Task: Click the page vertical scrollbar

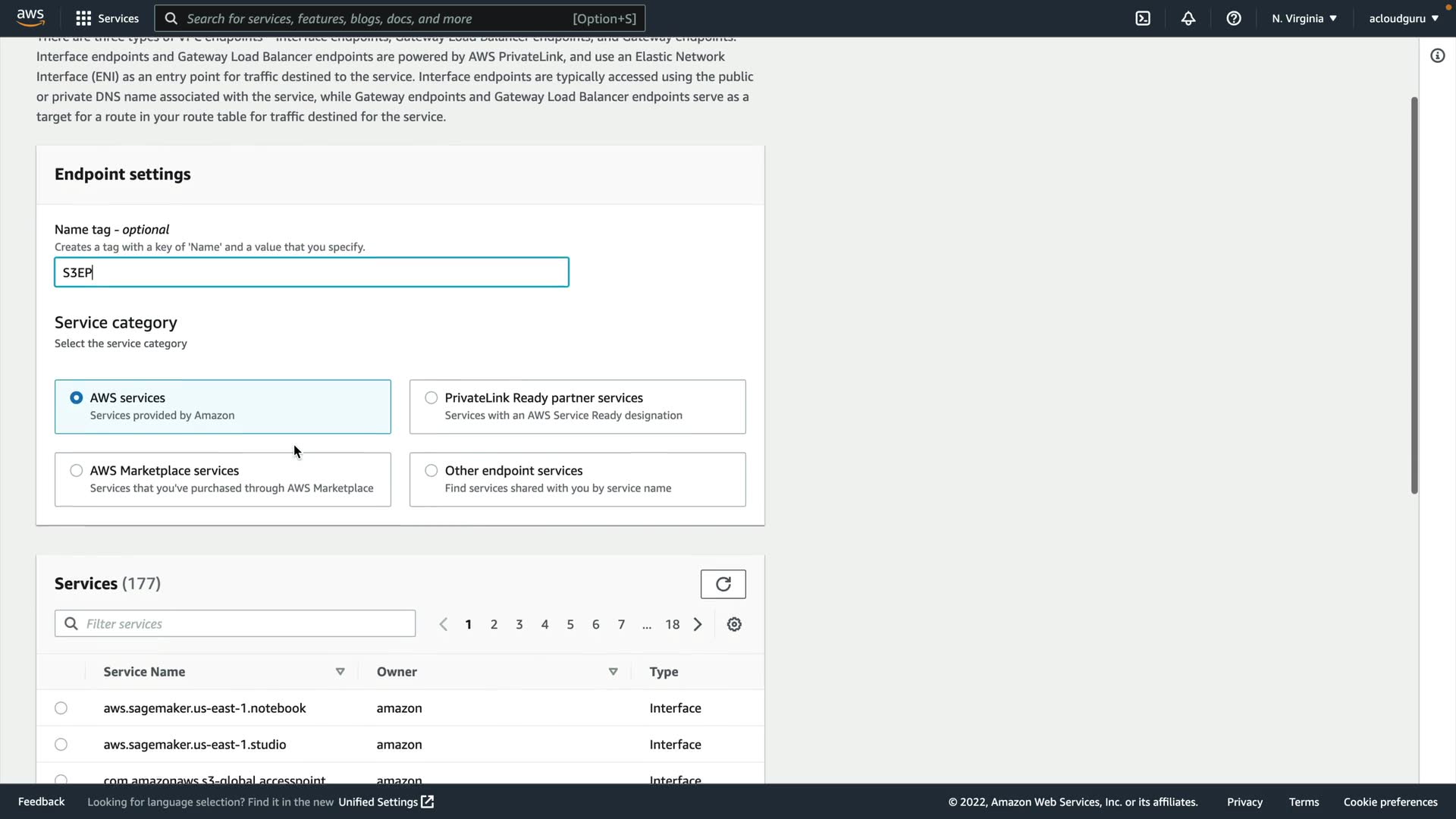Action: [1414, 296]
